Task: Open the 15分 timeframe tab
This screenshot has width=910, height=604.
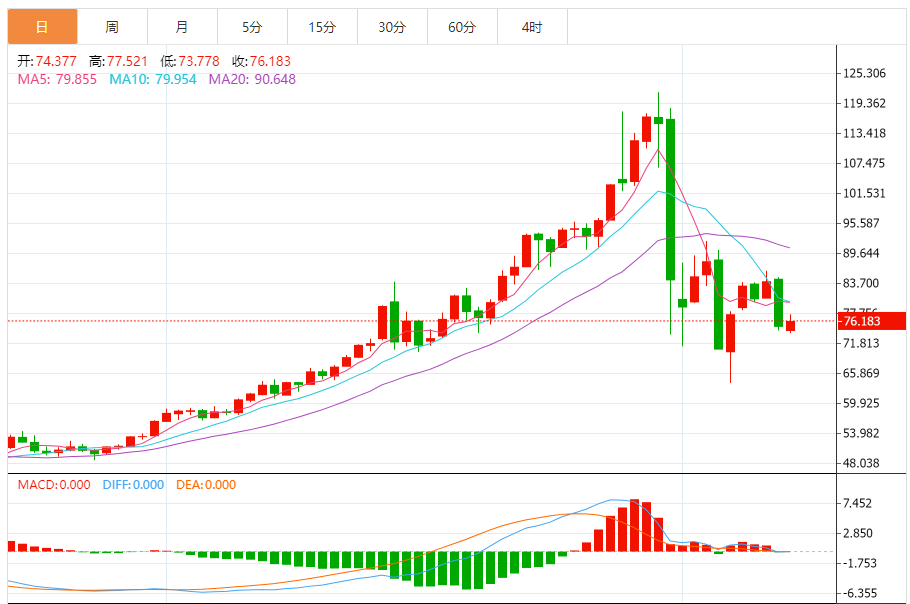Action: [322, 27]
